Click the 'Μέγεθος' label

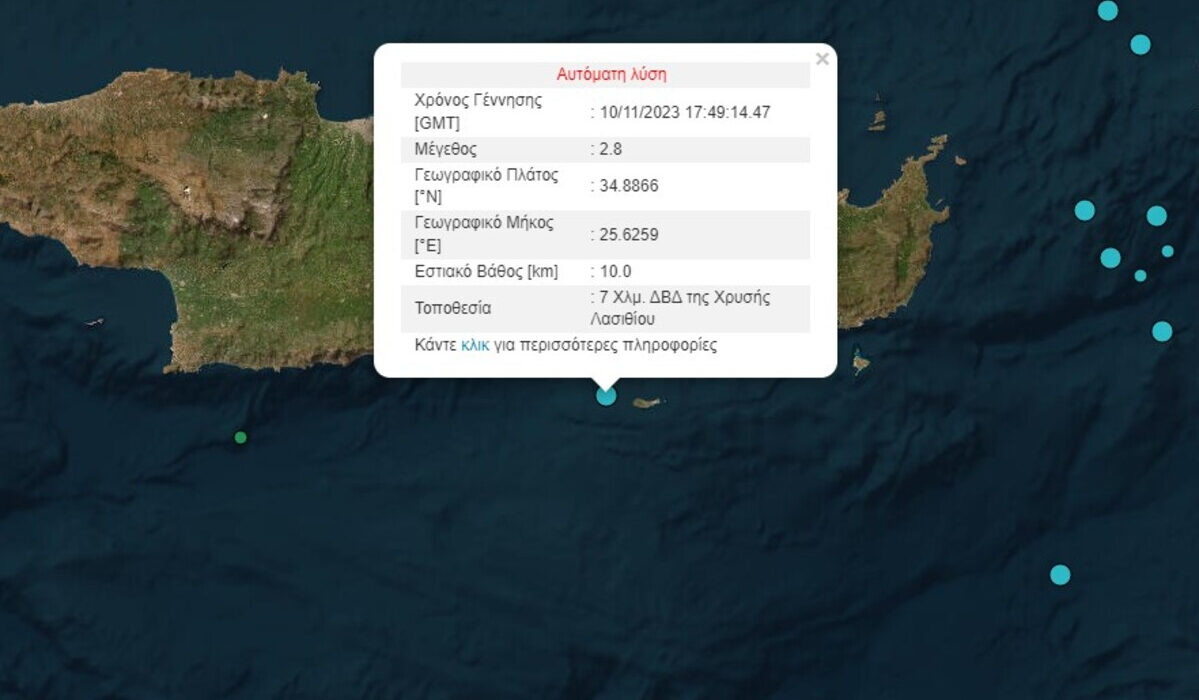click(445, 149)
